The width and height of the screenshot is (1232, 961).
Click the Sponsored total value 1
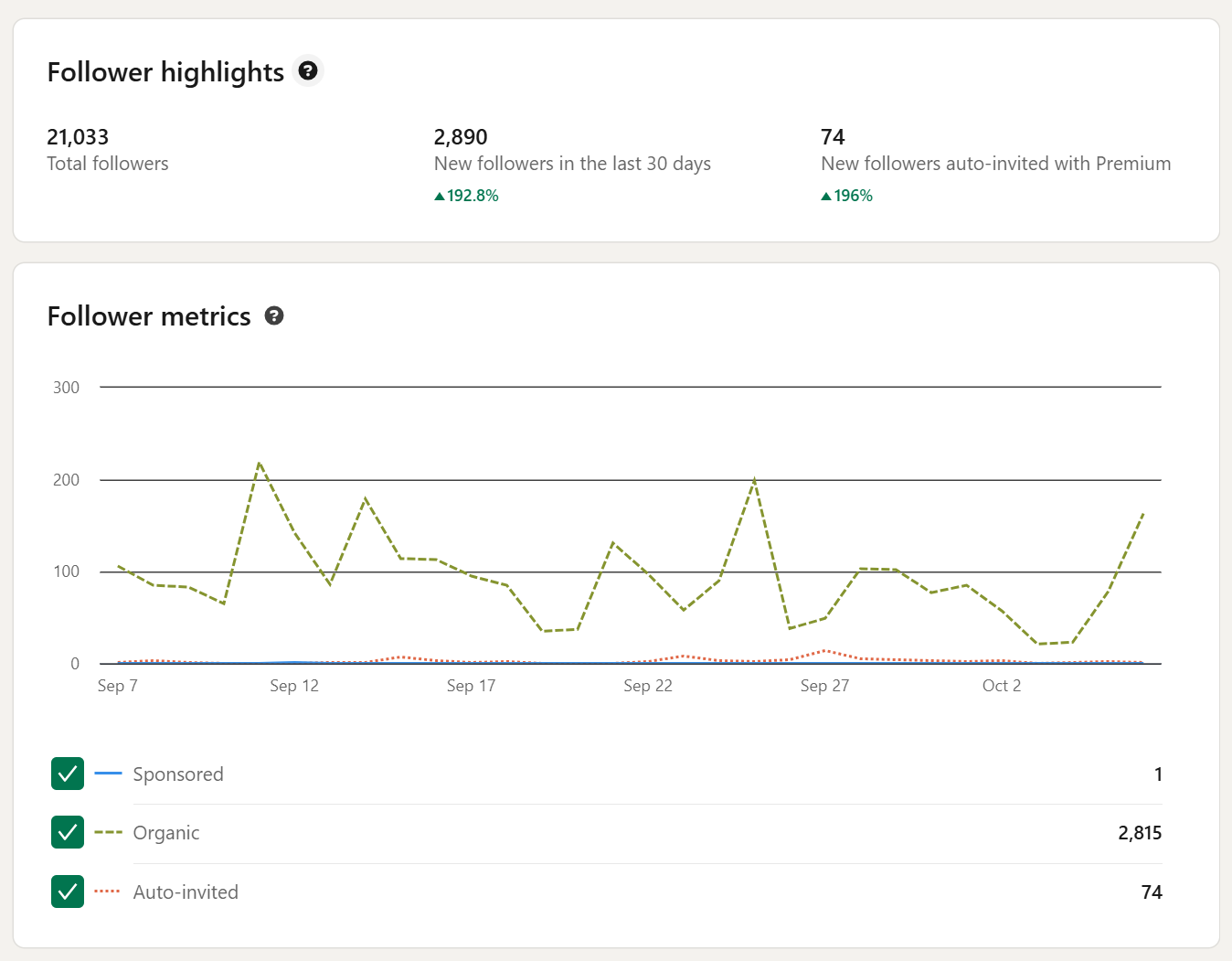click(x=1158, y=774)
